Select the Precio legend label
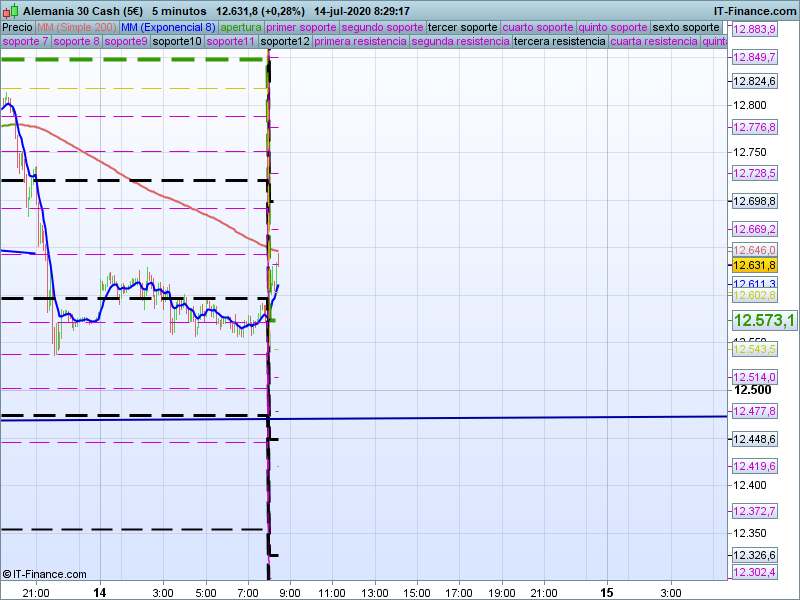The width and height of the screenshot is (800, 600). click(x=17, y=27)
